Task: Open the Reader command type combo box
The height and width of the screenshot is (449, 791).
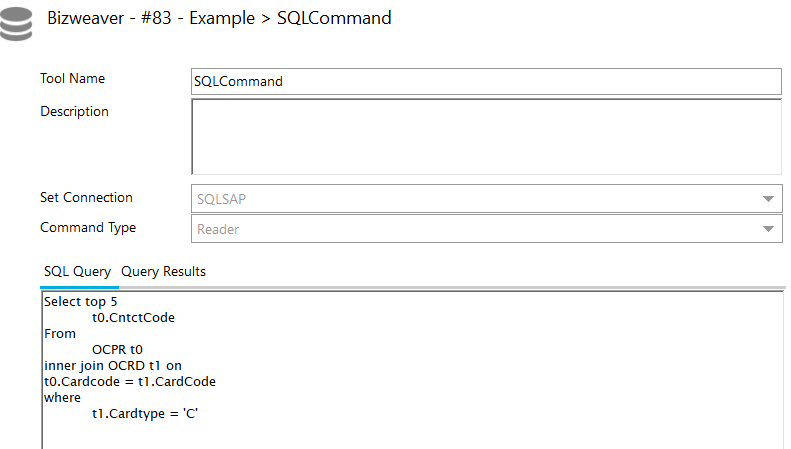Action: (x=486, y=229)
